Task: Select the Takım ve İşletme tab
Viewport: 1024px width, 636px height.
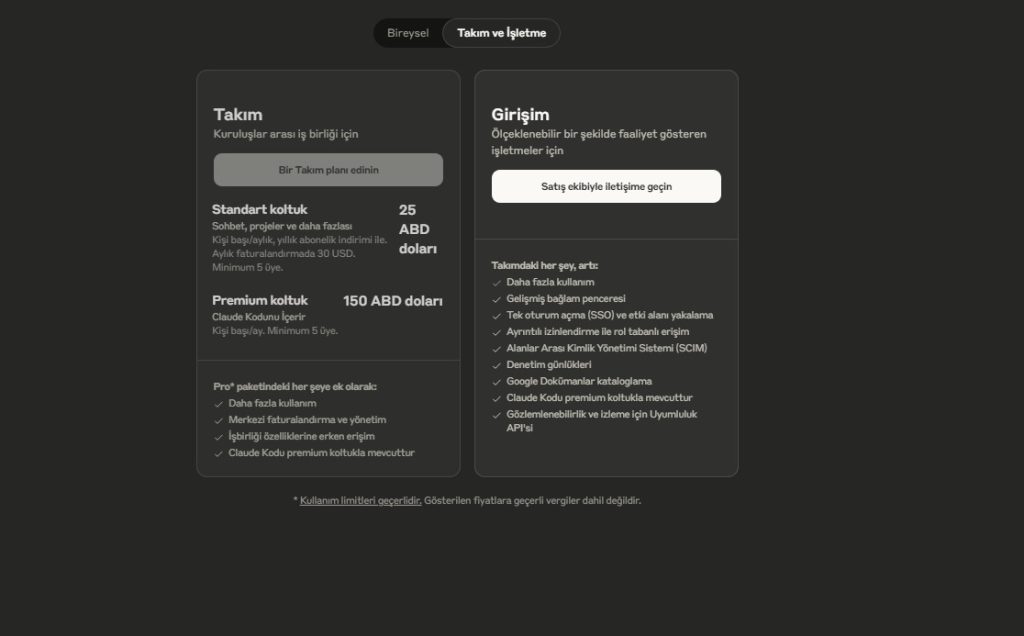Action: coord(501,33)
